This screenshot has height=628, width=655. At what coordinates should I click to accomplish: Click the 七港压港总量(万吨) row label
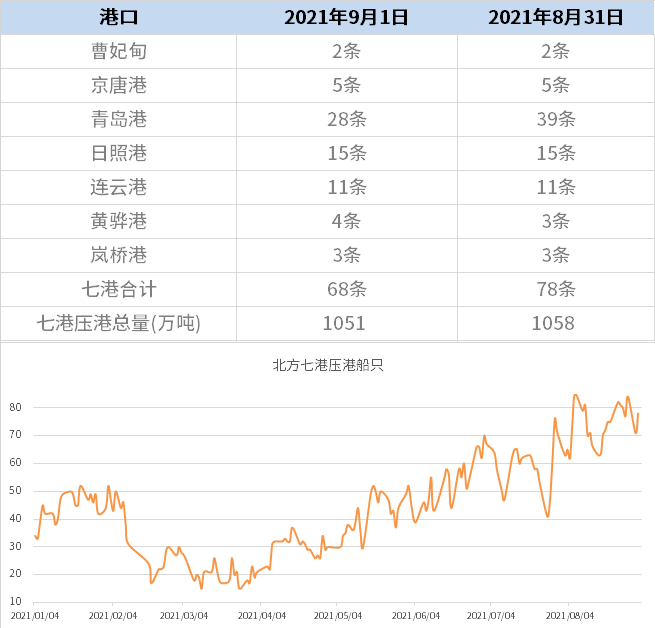[118, 323]
